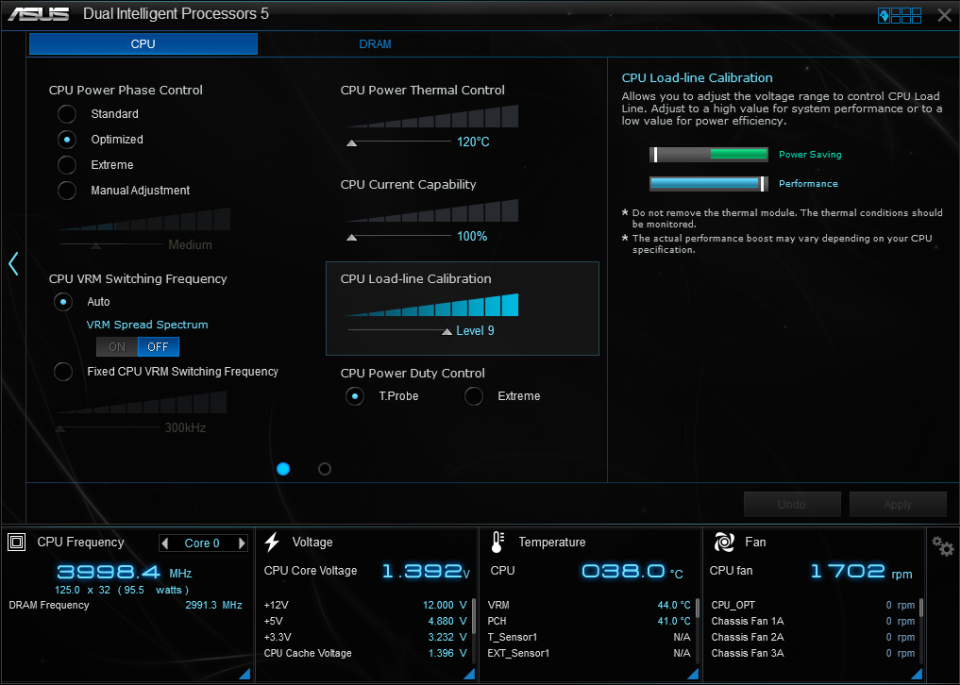Select T.Probe power duty control
The image size is (960, 685).
pyautogui.click(x=354, y=396)
